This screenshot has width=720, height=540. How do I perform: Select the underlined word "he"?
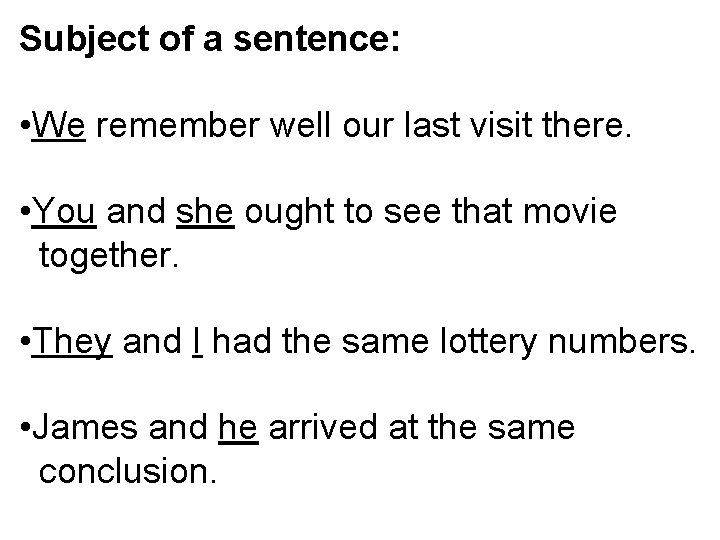[x=238, y=429]
